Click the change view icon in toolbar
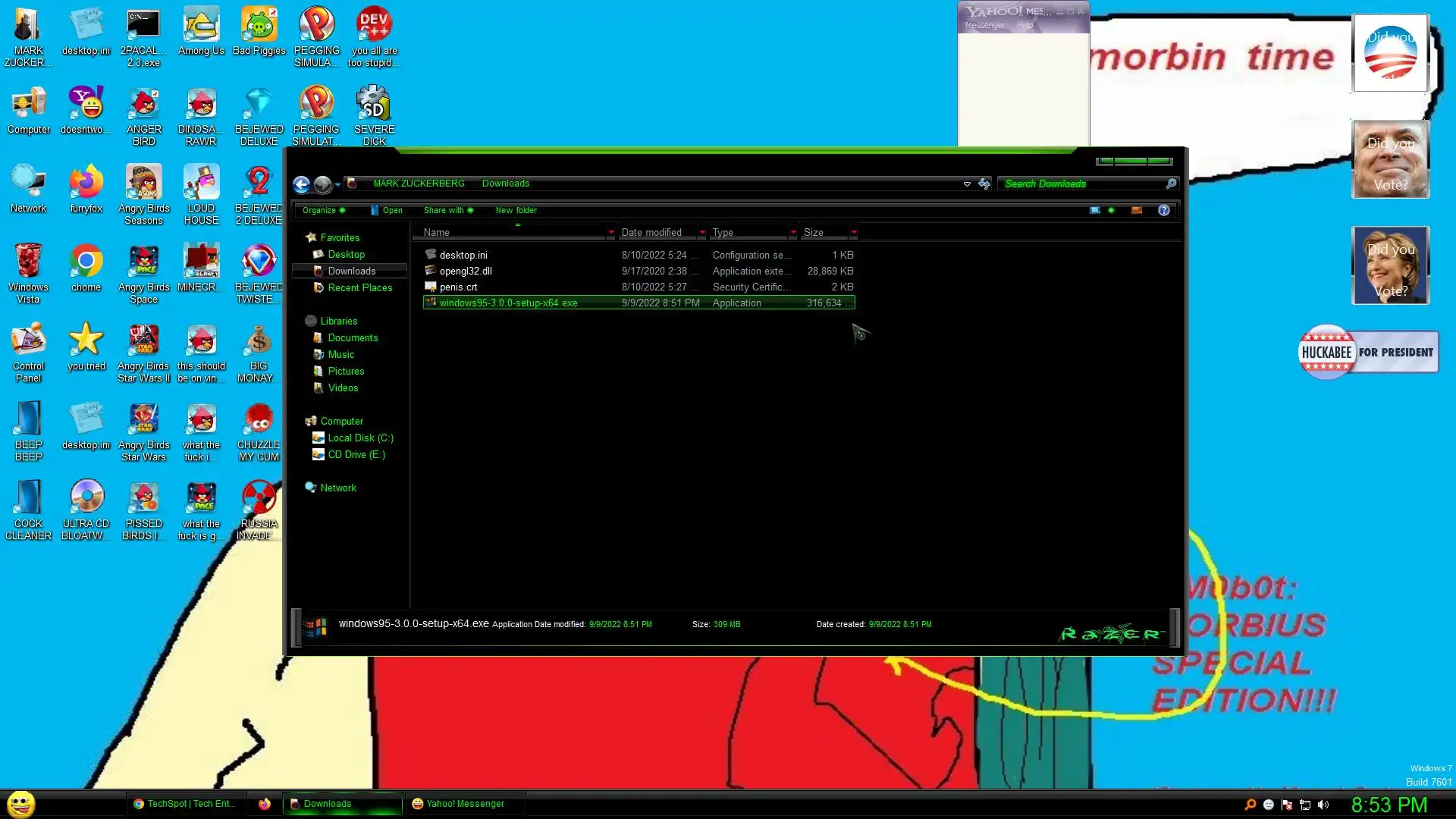Viewport: 1456px width, 819px height. 1095,211
